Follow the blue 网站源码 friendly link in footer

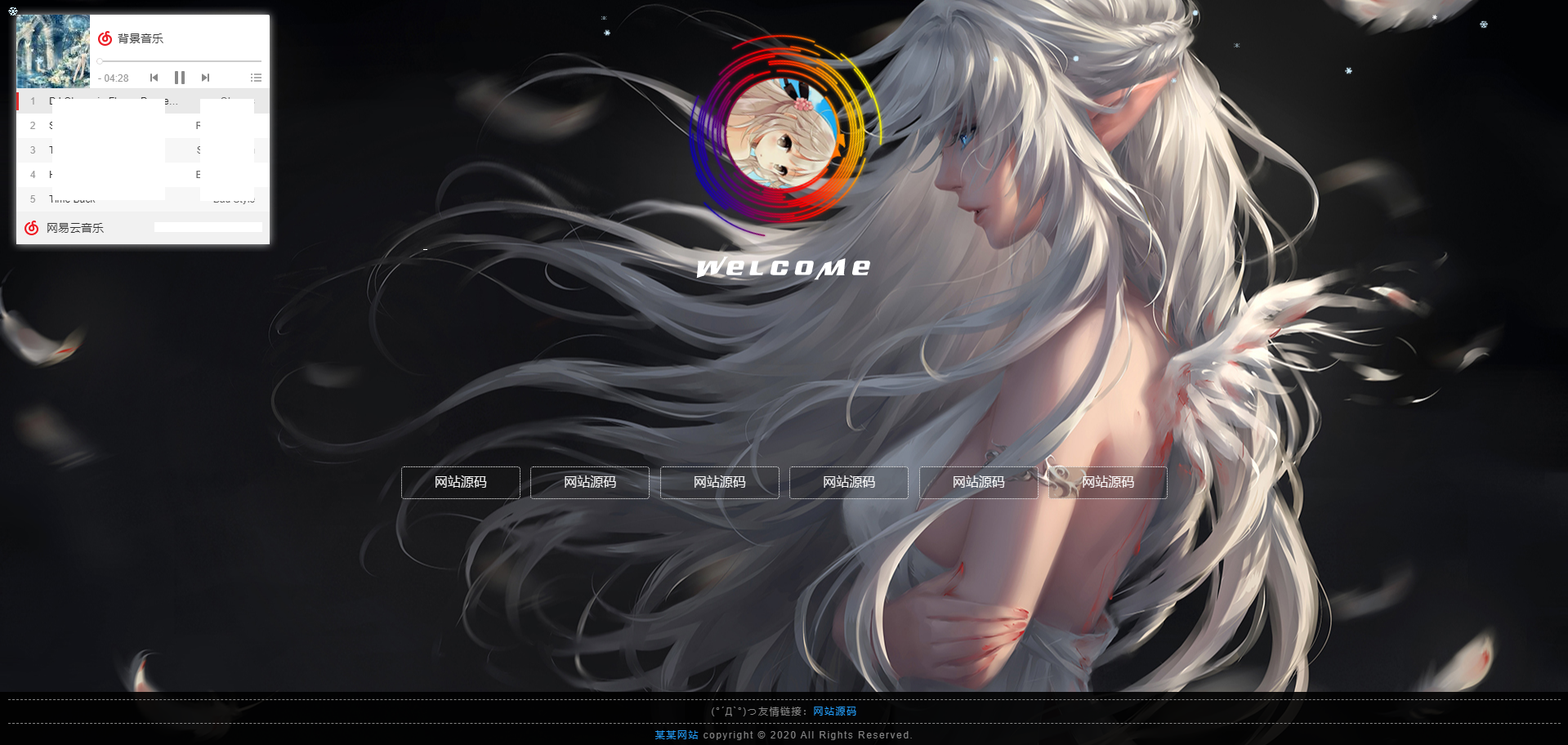click(x=834, y=712)
